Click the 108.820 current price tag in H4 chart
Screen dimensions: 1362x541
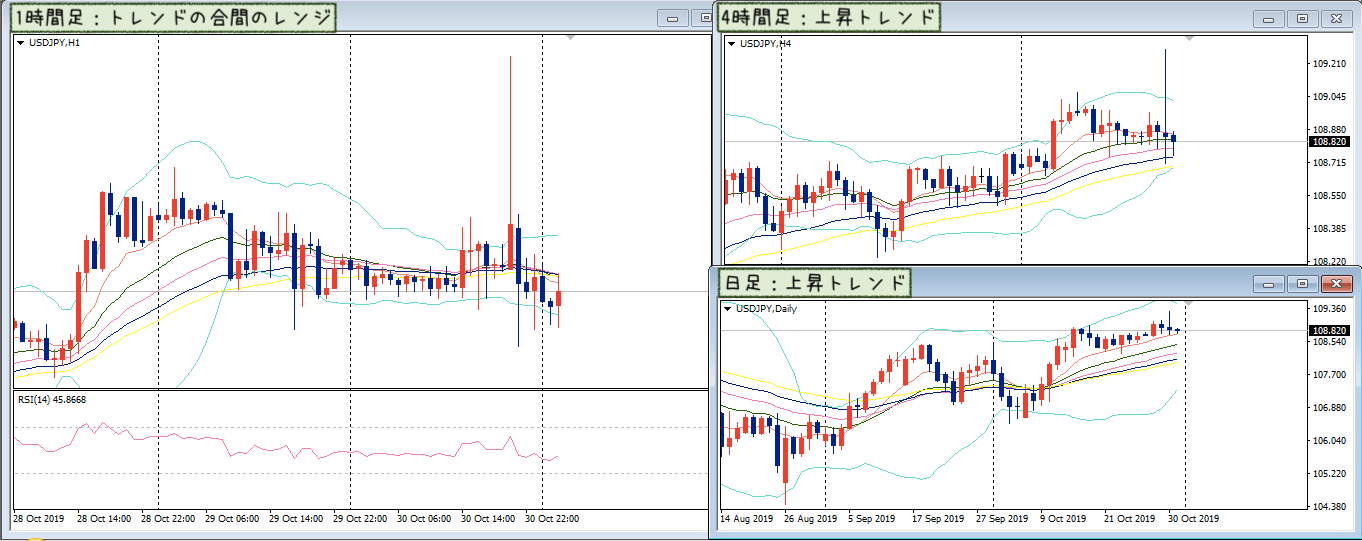[x=1328, y=142]
